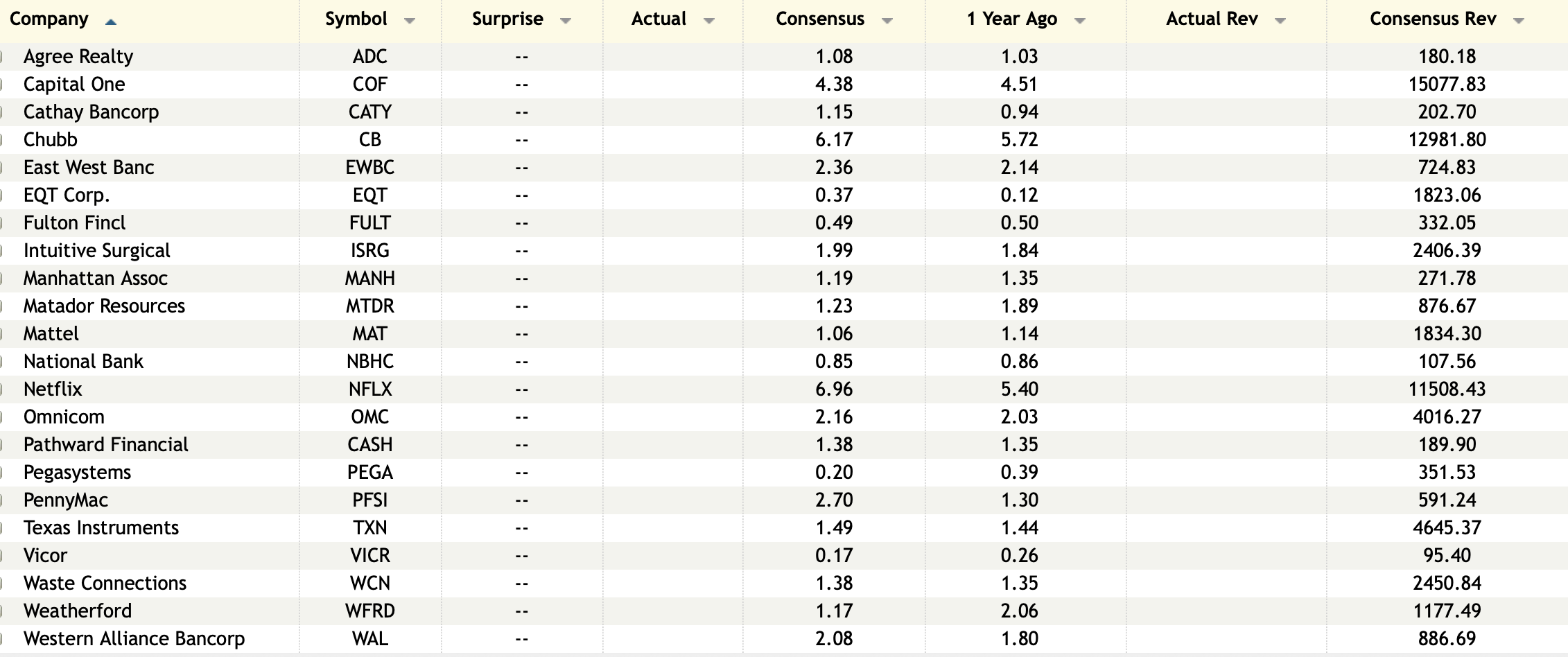Click the Surprise column sort arrow

point(566,21)
